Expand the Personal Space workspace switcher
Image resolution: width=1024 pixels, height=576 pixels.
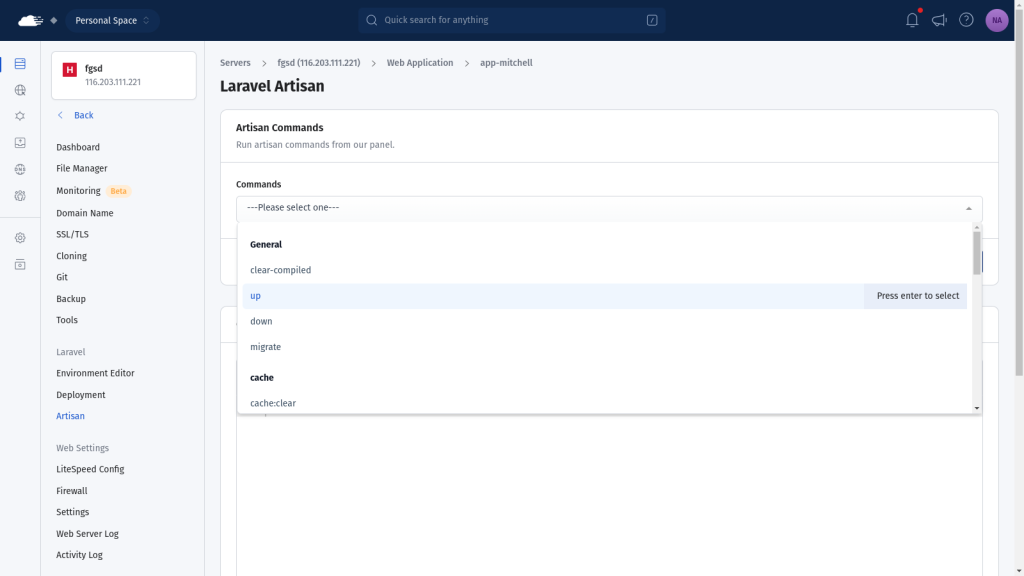112,19
